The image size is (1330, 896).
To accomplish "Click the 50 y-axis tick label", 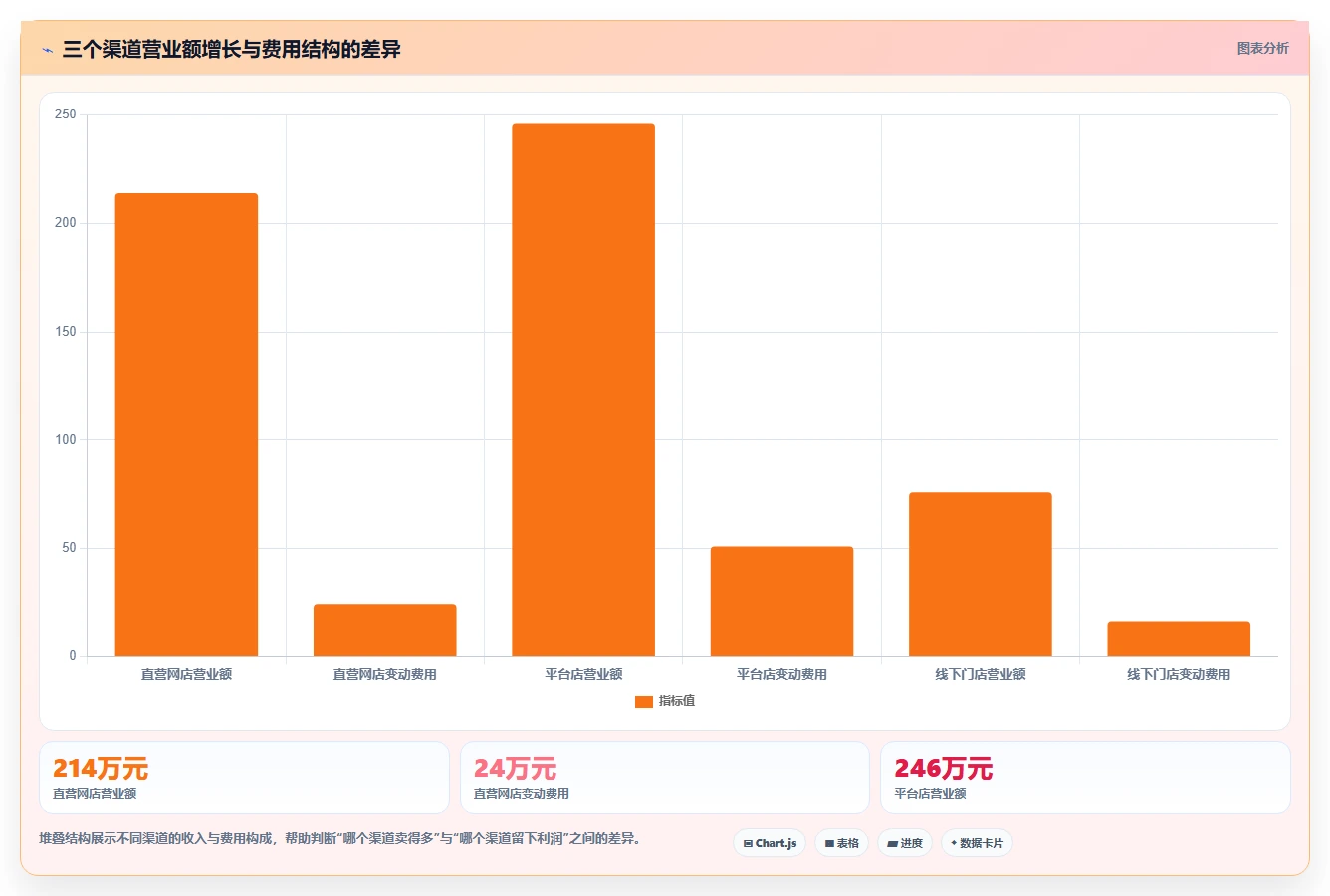I will (69, 548).
